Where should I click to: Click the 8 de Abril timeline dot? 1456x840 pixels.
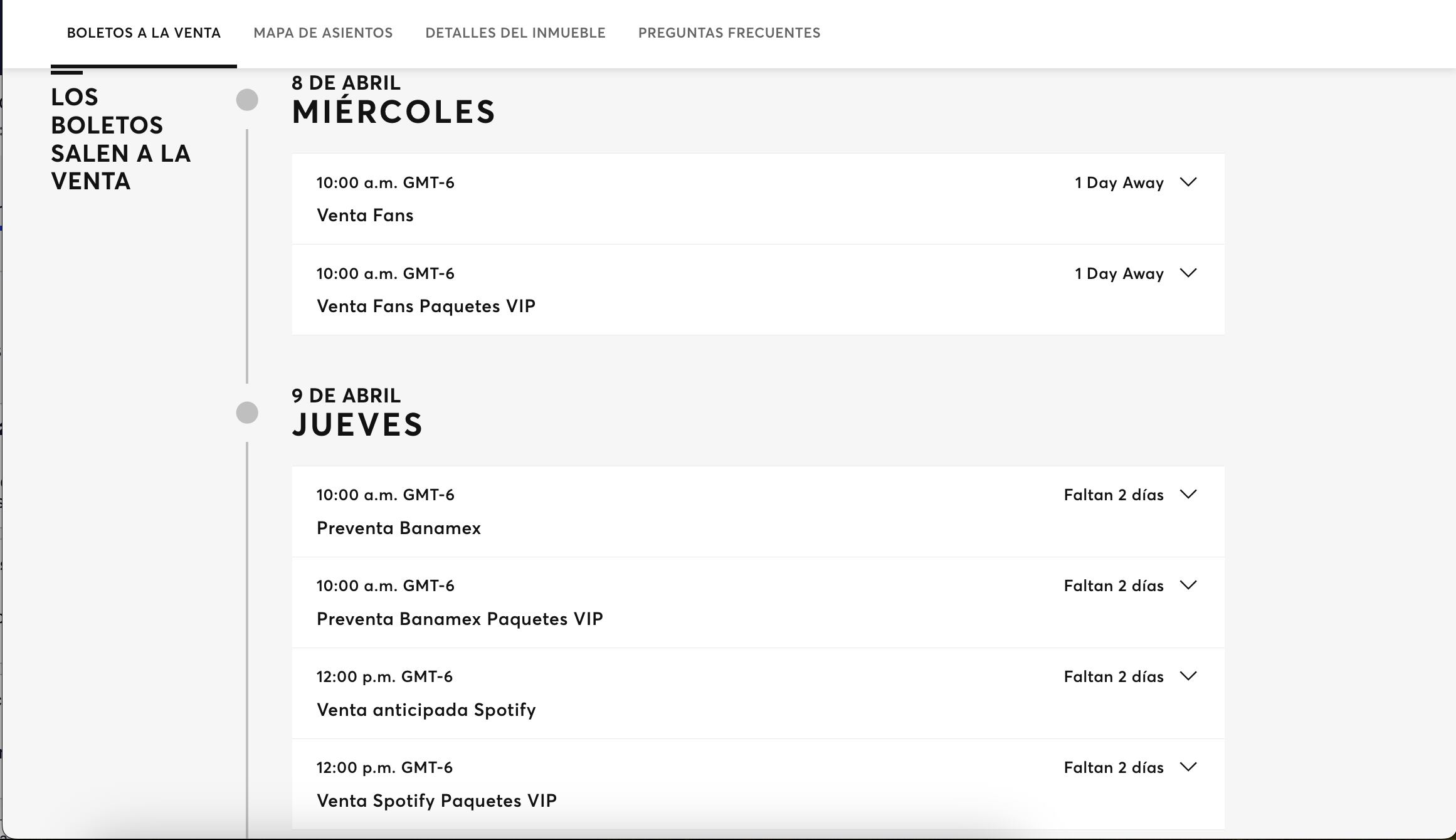pos(247,100)
